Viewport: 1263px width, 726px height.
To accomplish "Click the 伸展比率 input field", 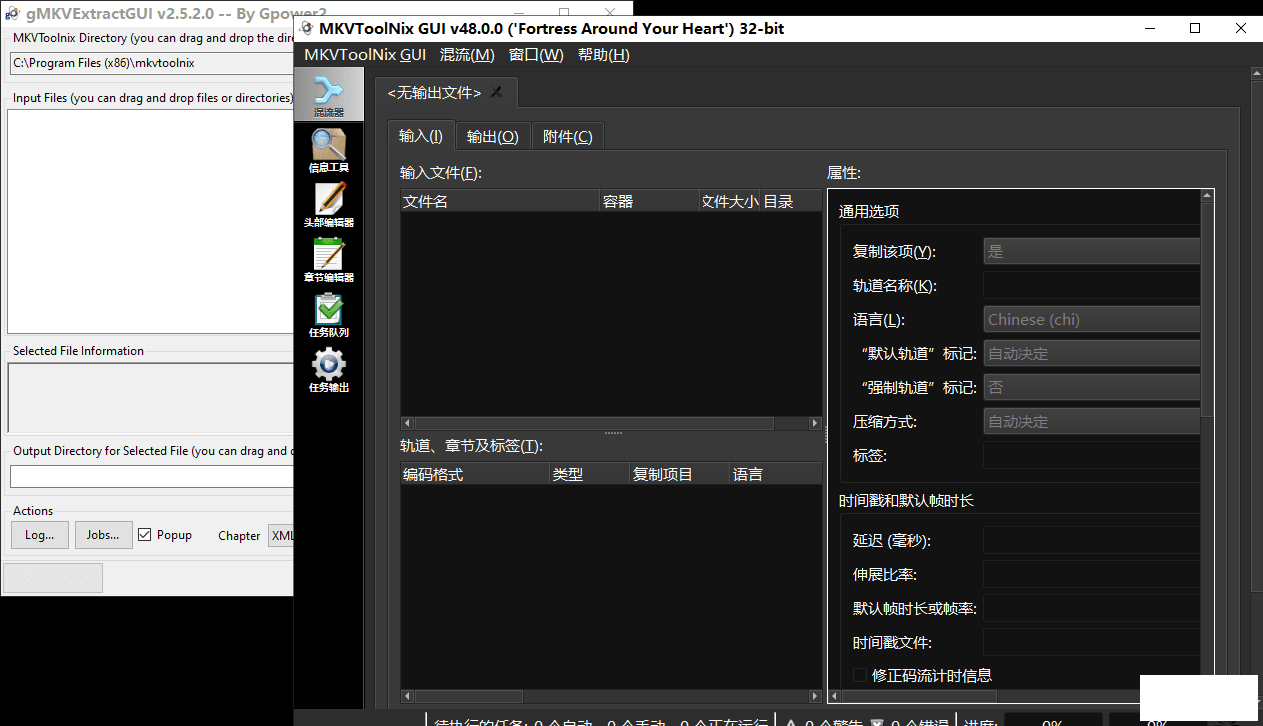I will [x=1092, y=575].
